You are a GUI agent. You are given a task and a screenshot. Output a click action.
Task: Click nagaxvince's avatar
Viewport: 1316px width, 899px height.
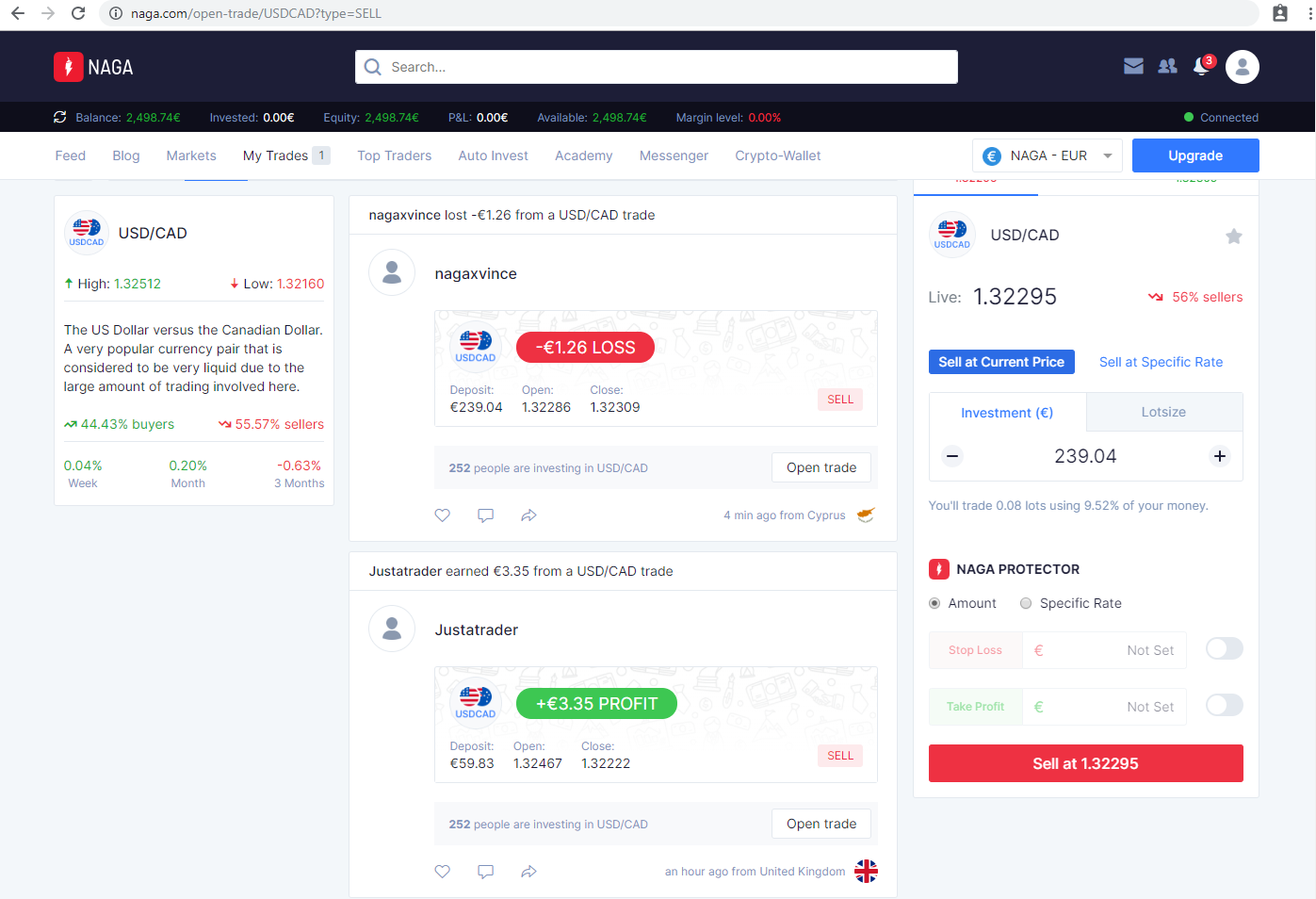[x=392, y=272]
